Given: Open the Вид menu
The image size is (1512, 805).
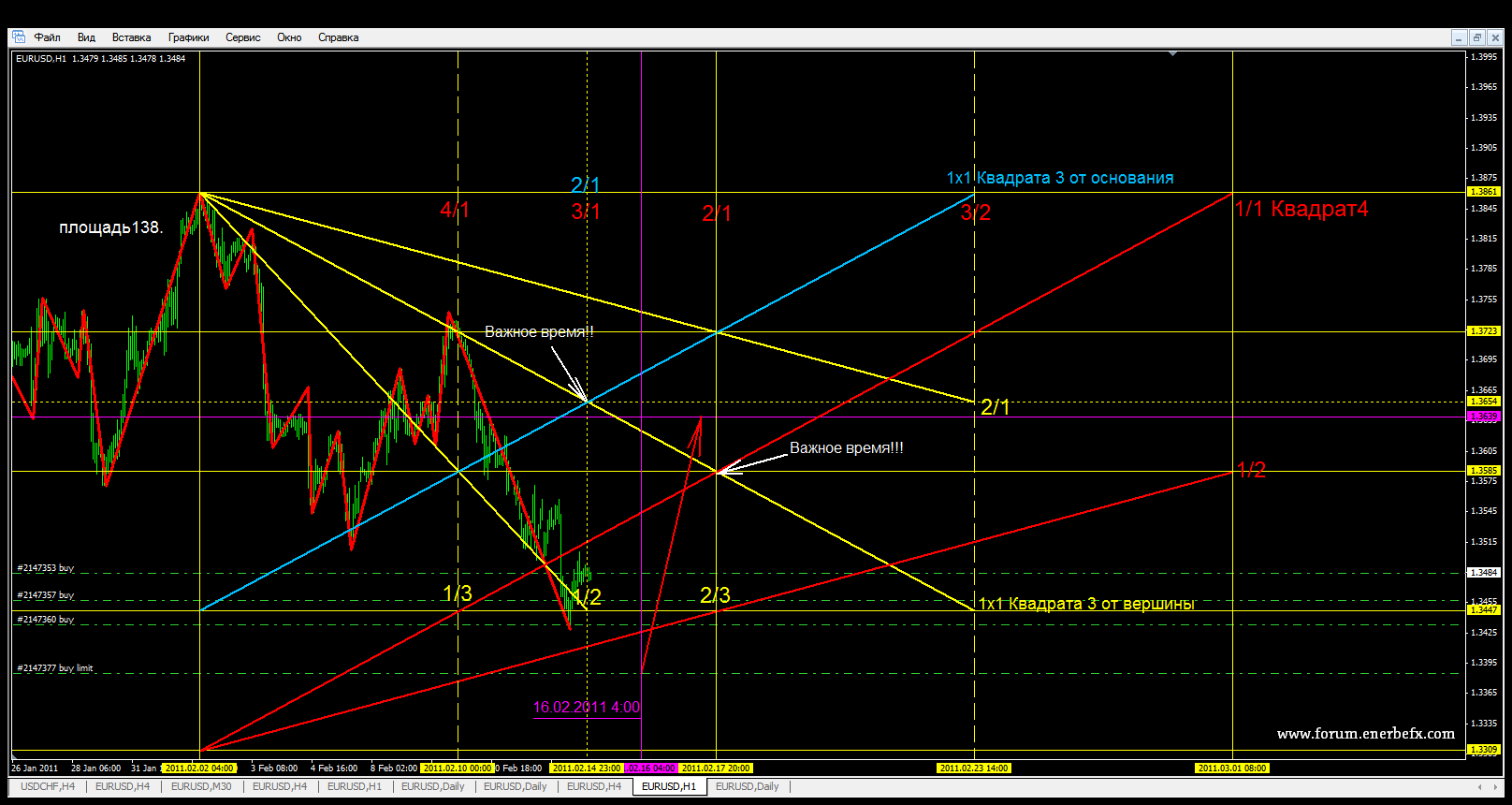Looking at the screenshot, I should click(86, 37).
